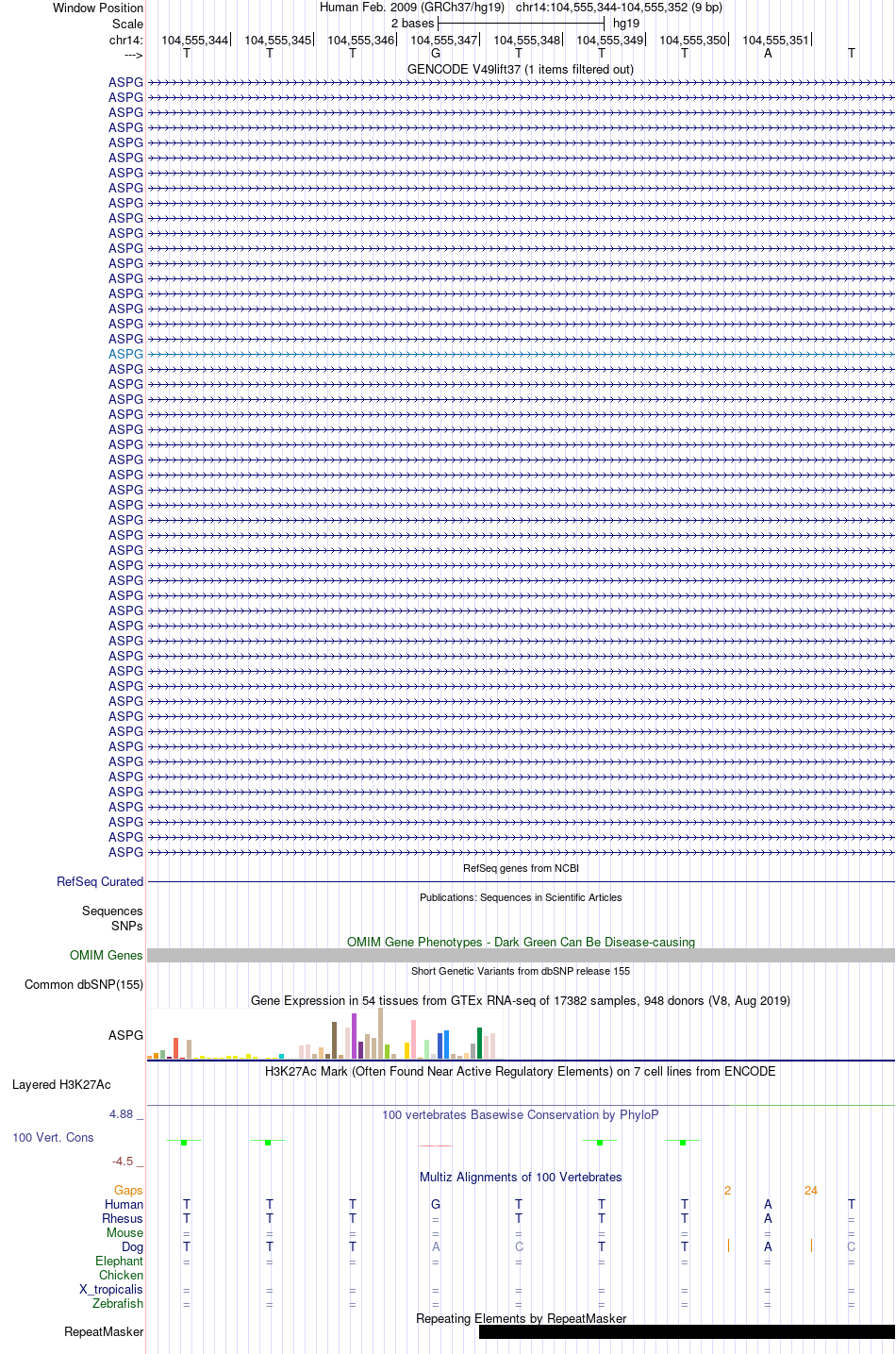The width and height of the screenshot is (896, 1354).
Task: Click '100 vertebrates Basewise Conservation by PhyloP' title
Action: pos(521,1114)
